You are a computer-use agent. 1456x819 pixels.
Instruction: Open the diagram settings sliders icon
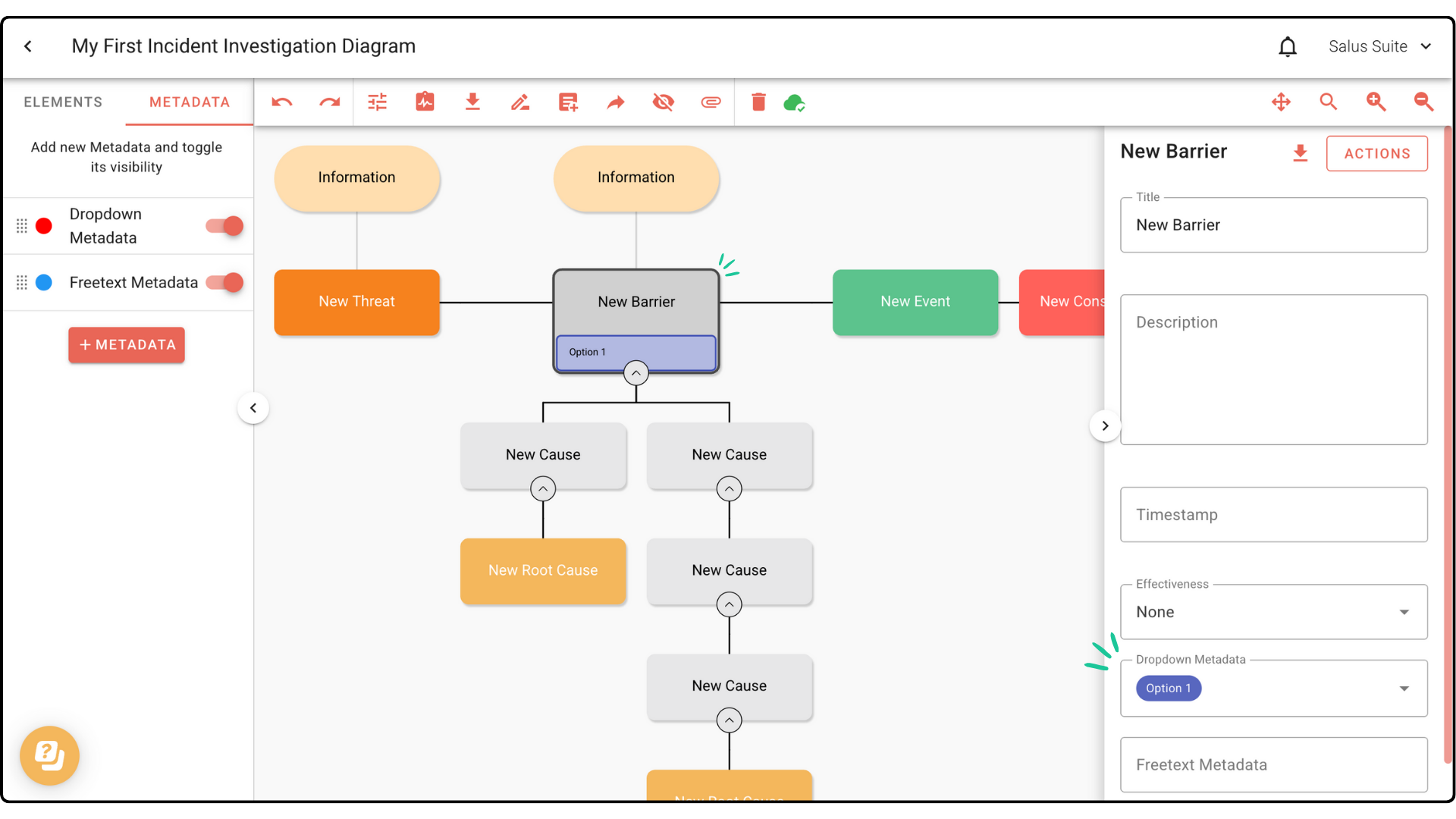pyautogui.click(x=377, y=102)
